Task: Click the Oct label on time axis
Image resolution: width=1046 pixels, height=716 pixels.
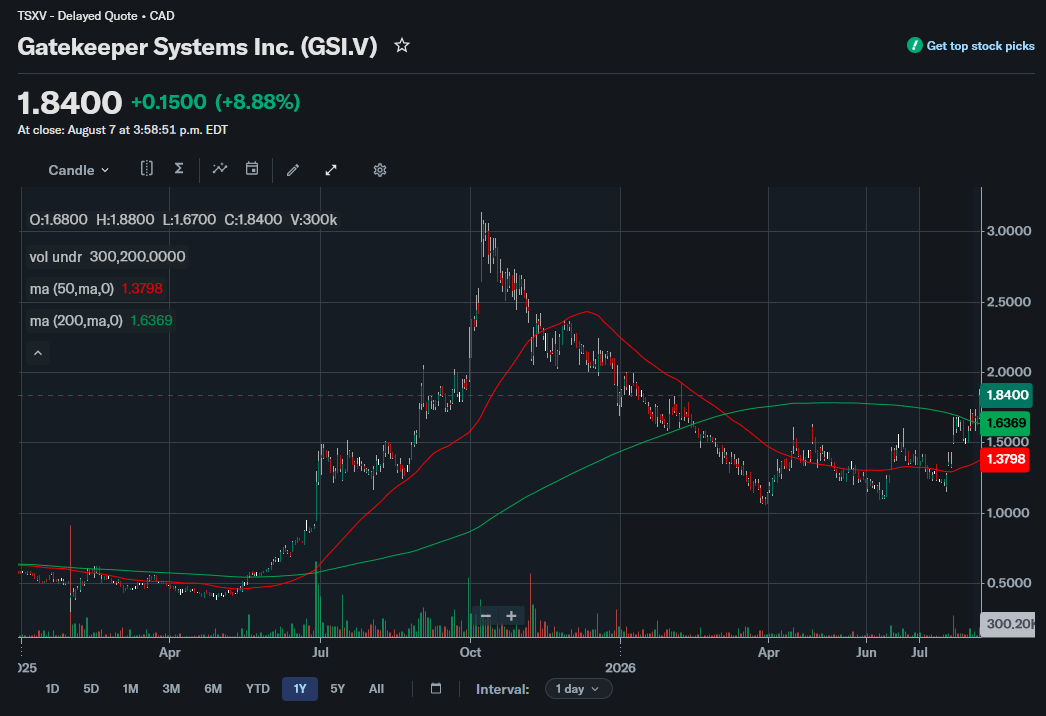Action: coord(470,652)
